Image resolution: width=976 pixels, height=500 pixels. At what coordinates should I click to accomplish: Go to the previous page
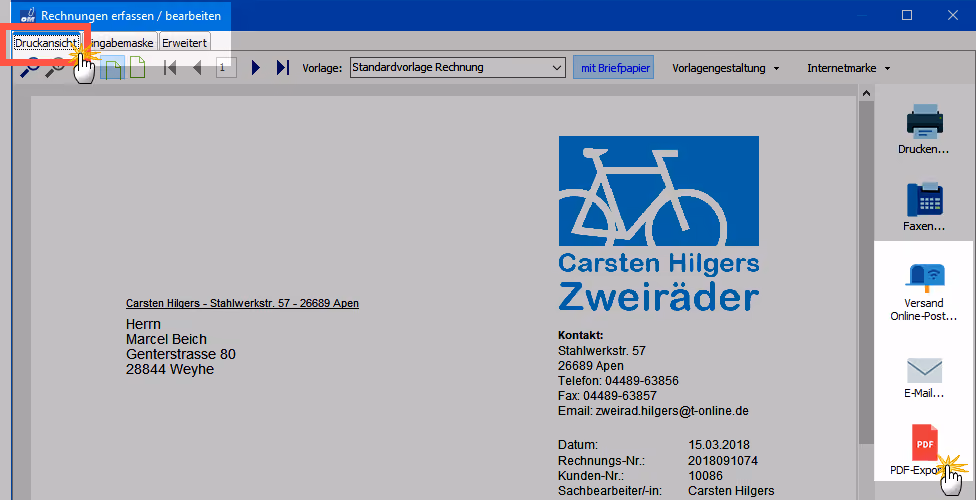[x=197, y=67]
